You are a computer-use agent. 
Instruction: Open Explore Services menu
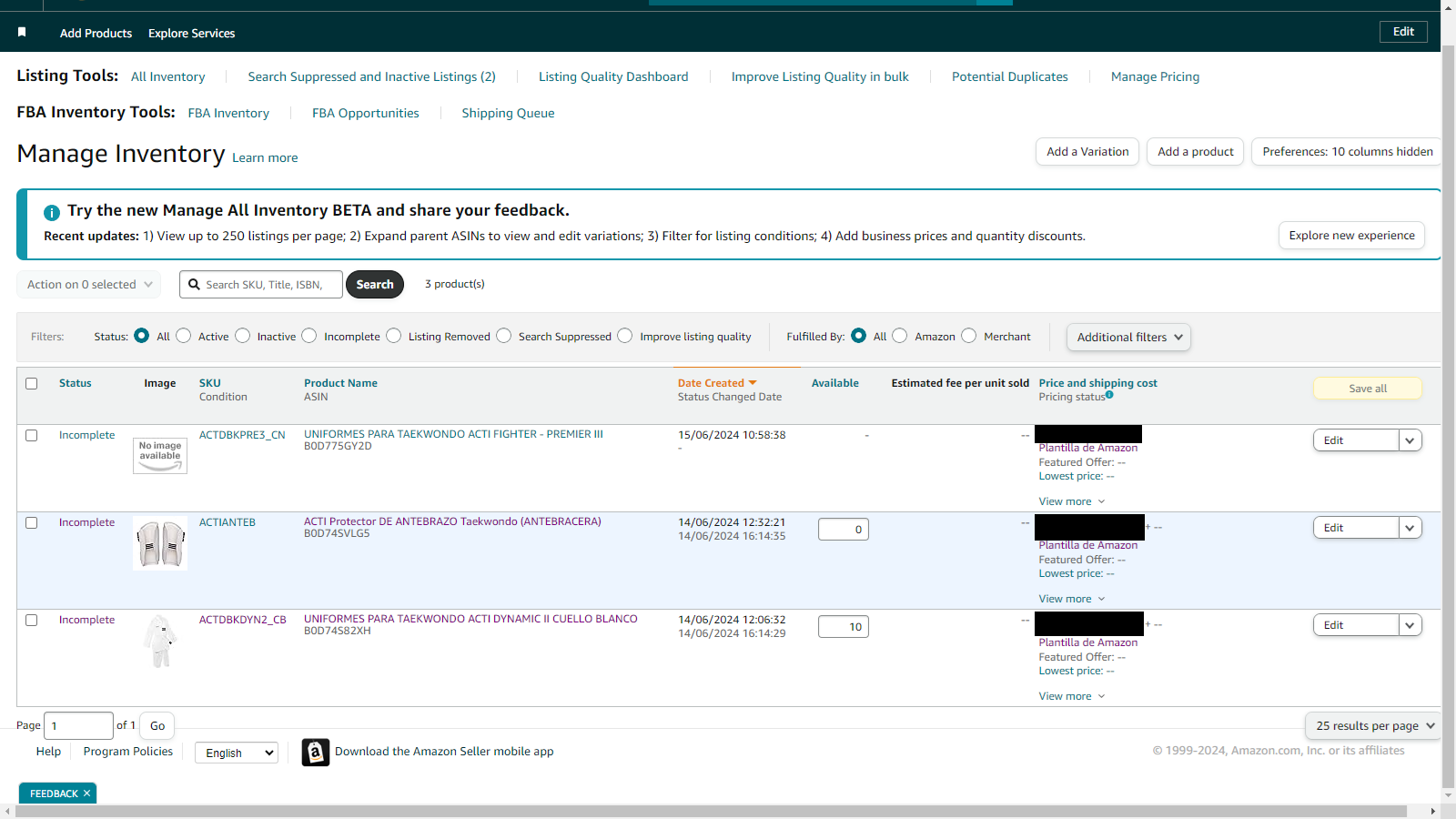(191, 33)
